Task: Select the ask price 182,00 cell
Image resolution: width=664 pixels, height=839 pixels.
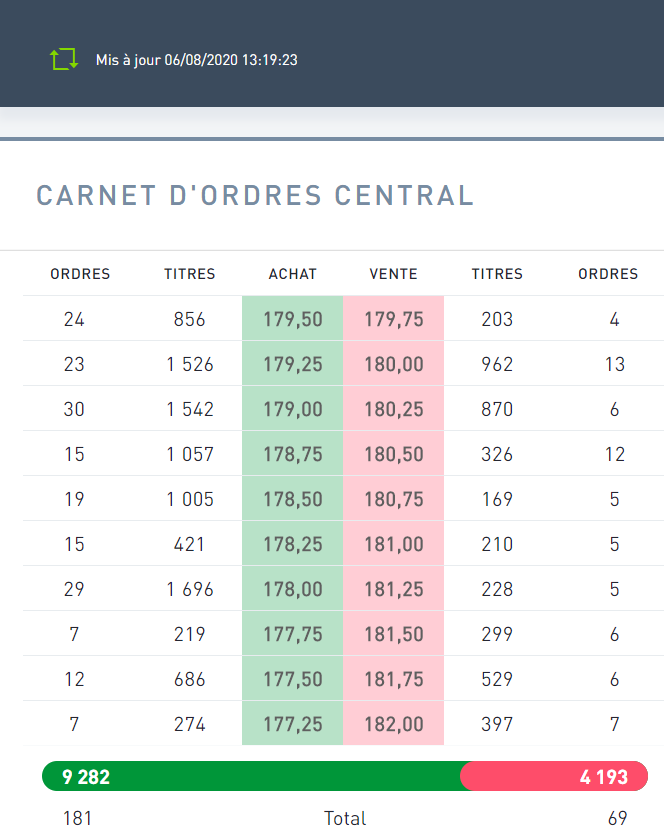Action: click(393, 725)
